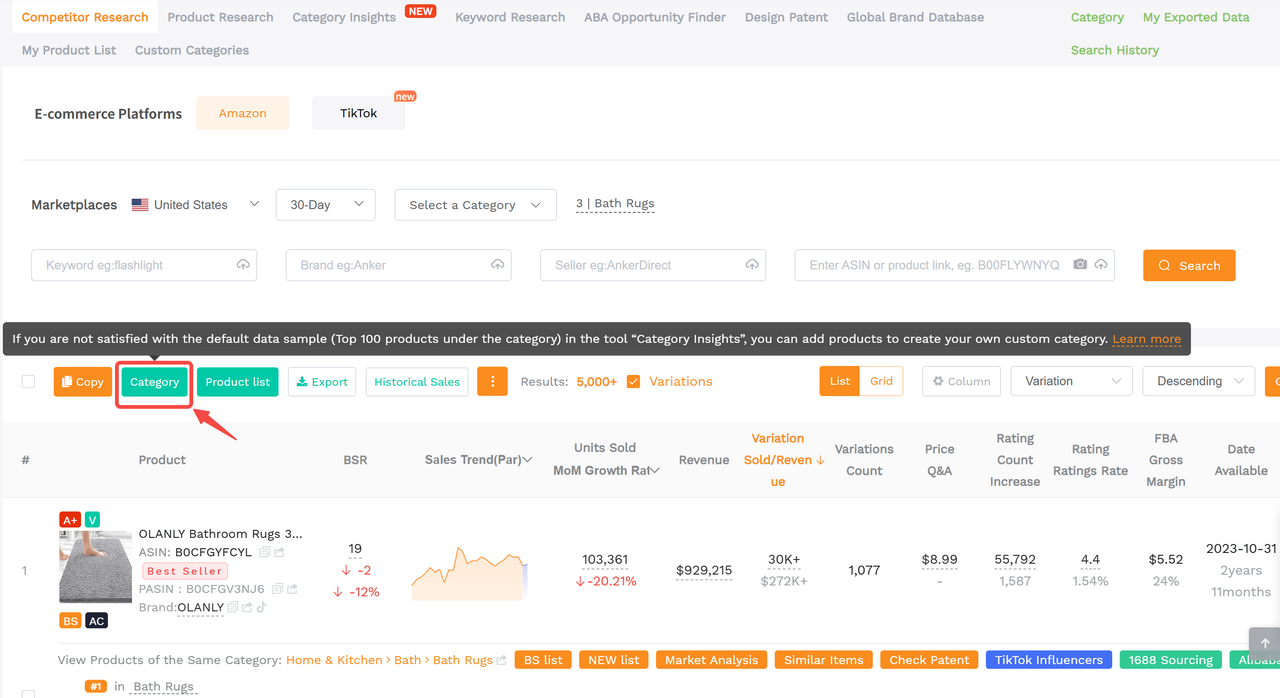Open PASIN B0CFGV3NJ6 external link
This screenshot has height=698, width=1280.
point(292,589)
